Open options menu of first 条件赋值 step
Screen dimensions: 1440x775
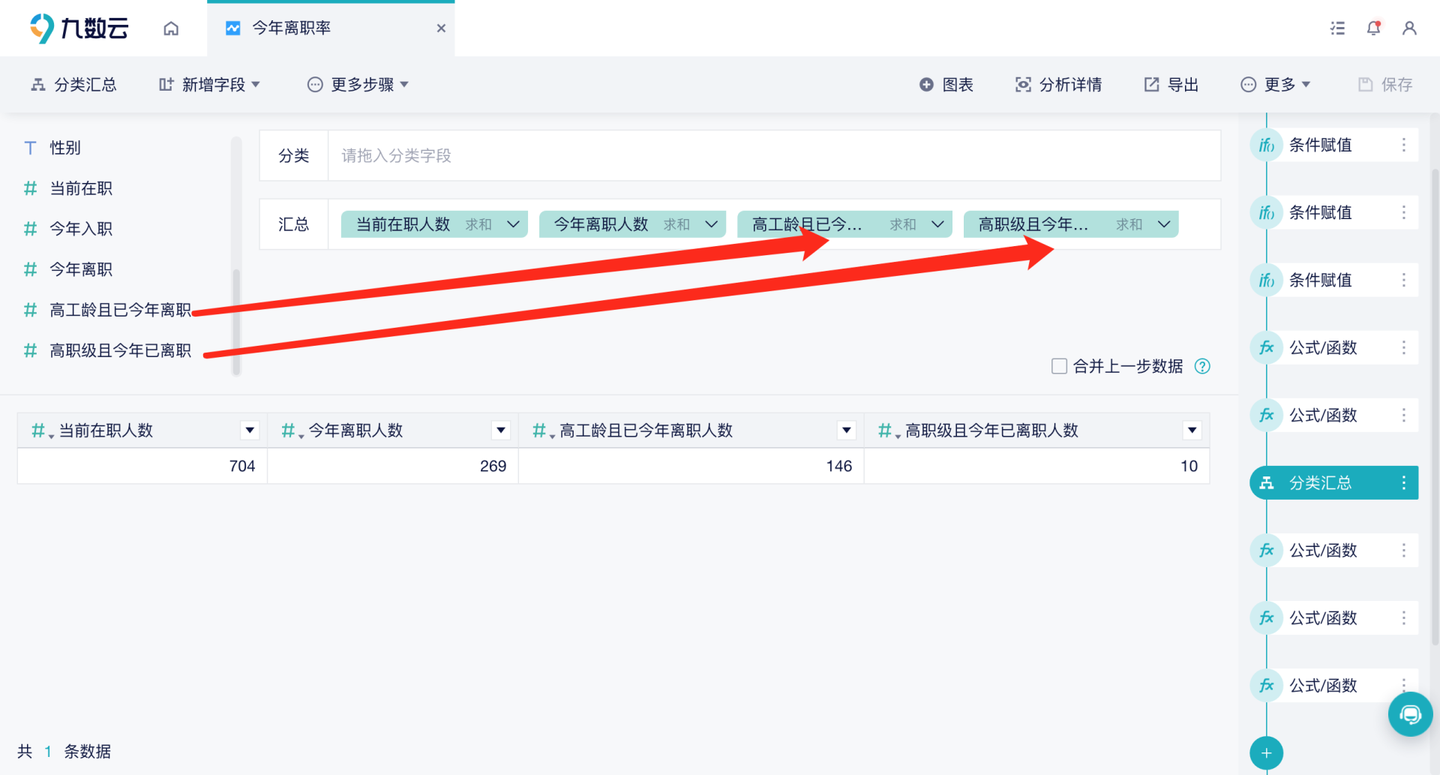(x=1404, y=145)
